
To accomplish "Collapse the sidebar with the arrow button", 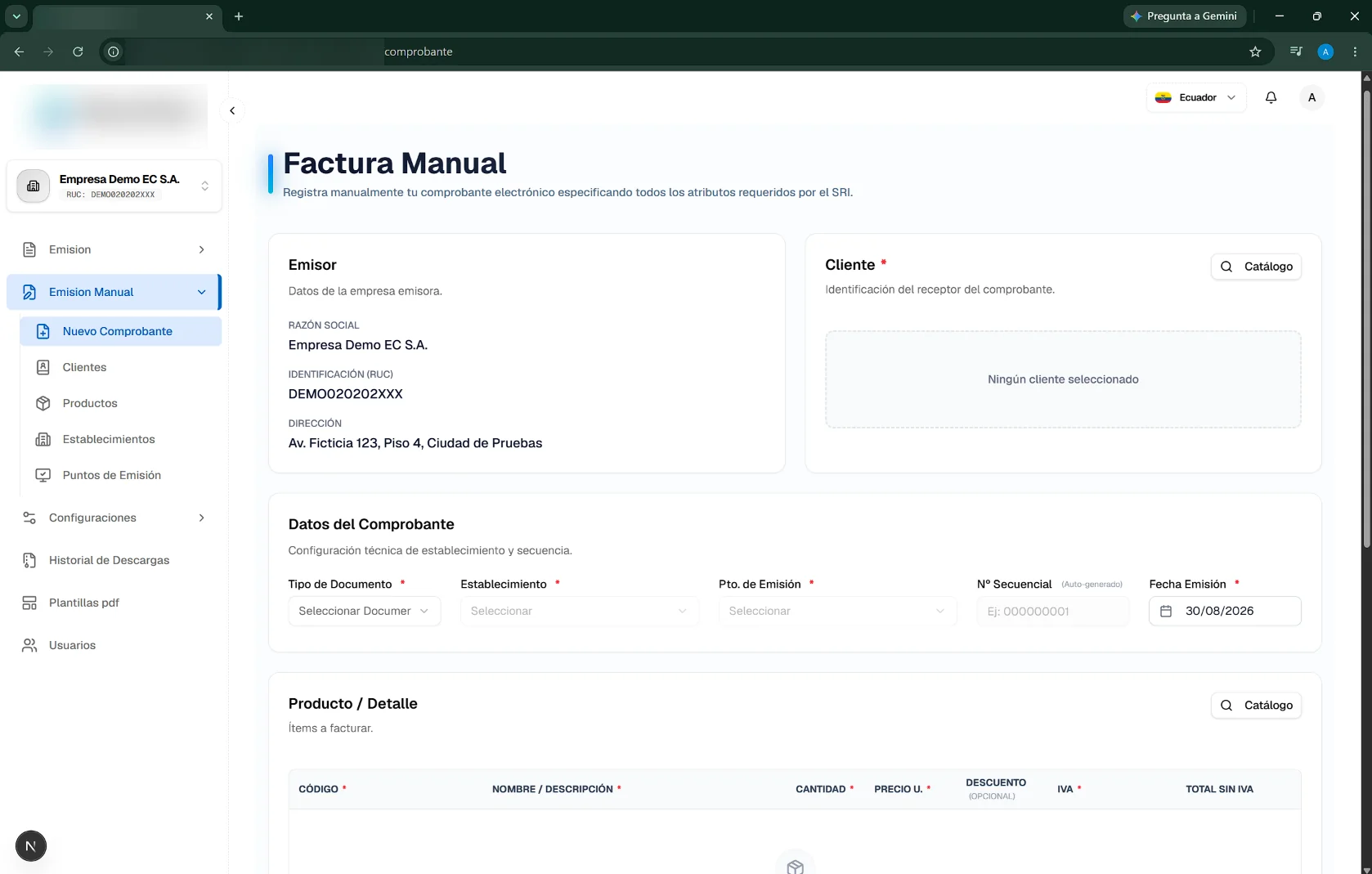I will pyautogui.click(x=232, y=110).
